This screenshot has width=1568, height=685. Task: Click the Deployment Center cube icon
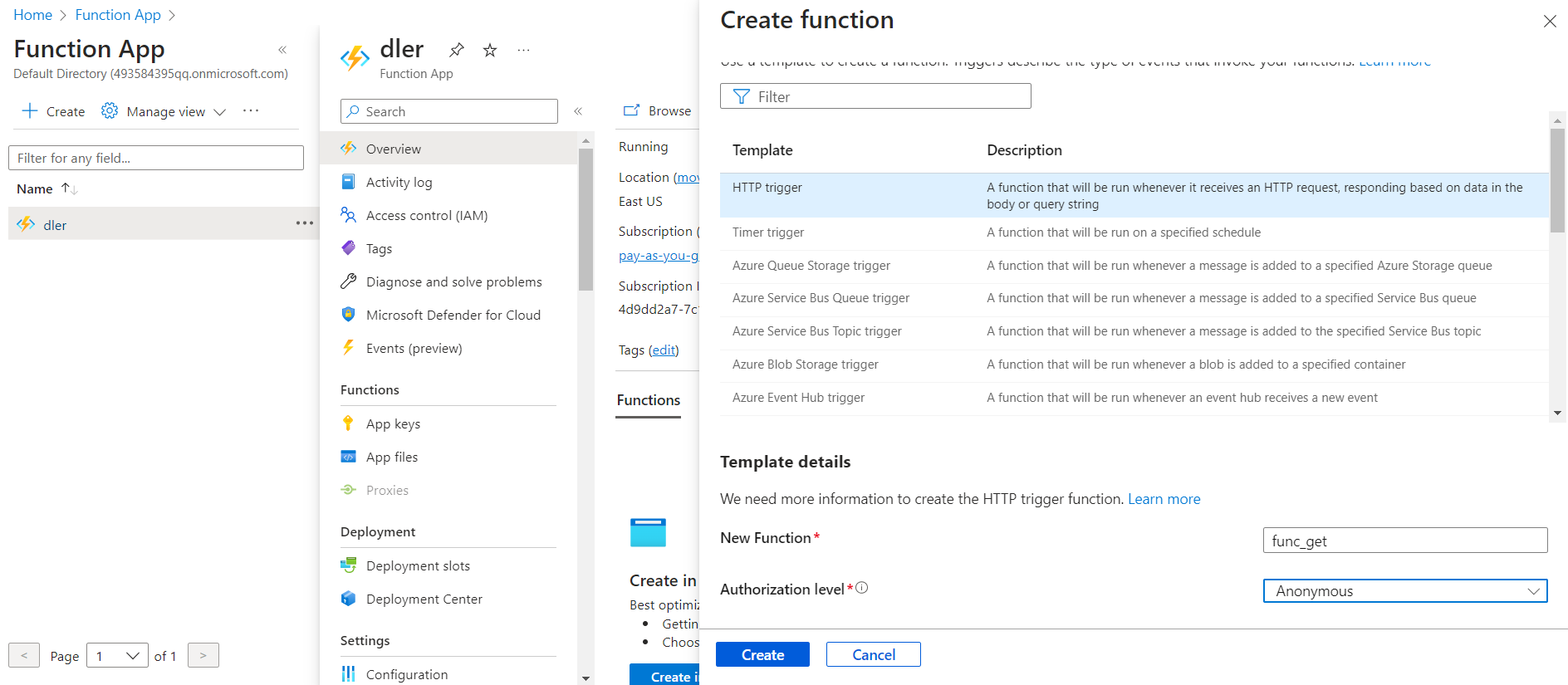click(349, 599)
